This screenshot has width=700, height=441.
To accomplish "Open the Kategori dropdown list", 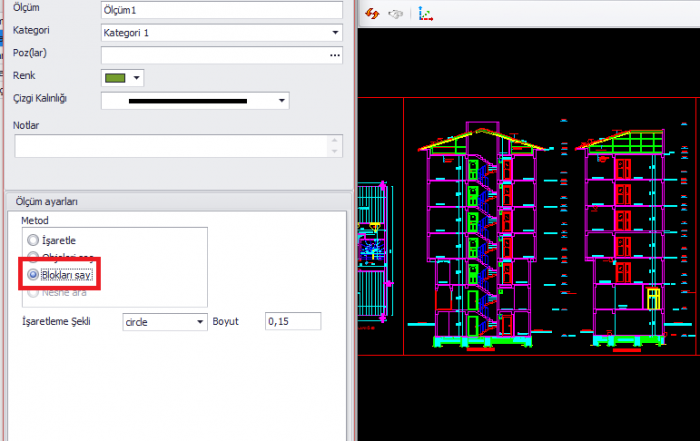I will coord(335,32).
